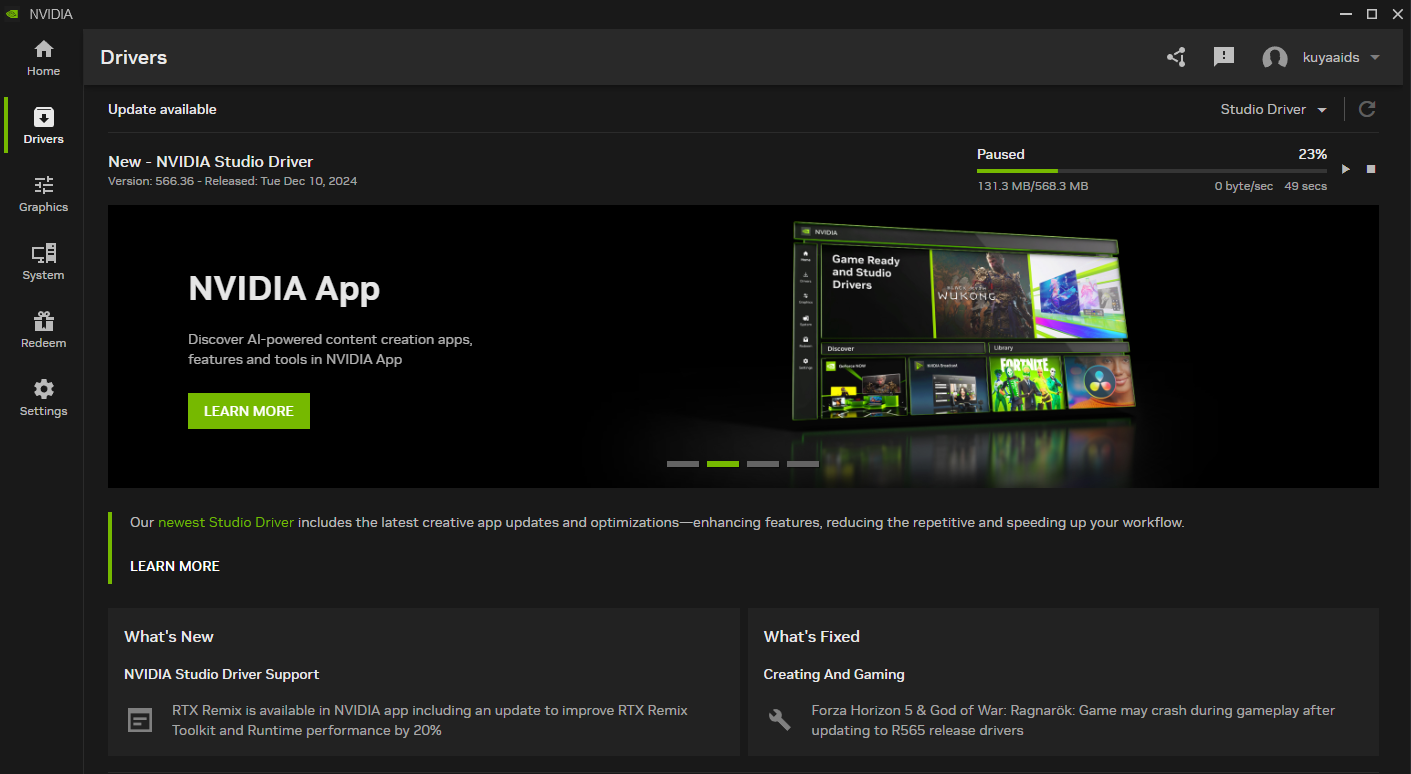Select the fourth banner carousel indicator
This screenshot has width=1411, height=774.
click(803, 464)
